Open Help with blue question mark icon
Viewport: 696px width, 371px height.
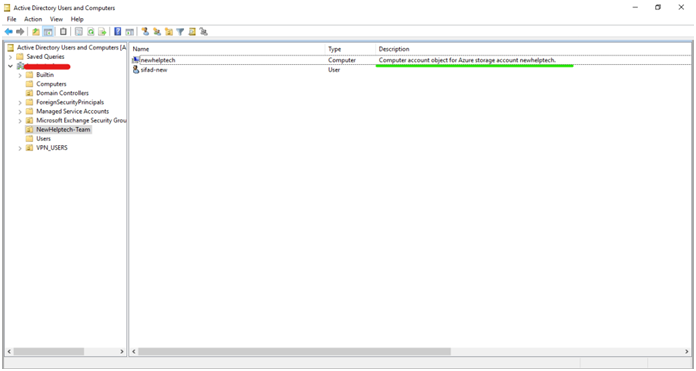click(x=118, y=32)
